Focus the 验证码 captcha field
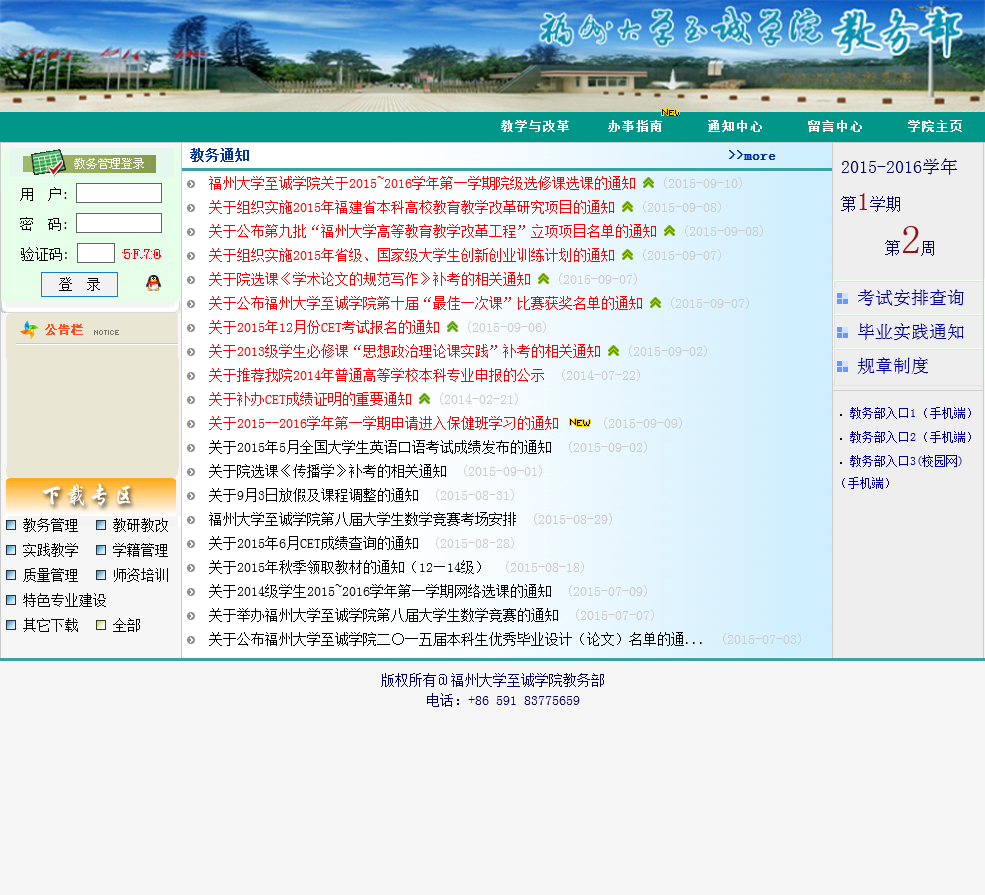This screenshot has height=895, width=985. pyautogui.click(x=95, y=253)
